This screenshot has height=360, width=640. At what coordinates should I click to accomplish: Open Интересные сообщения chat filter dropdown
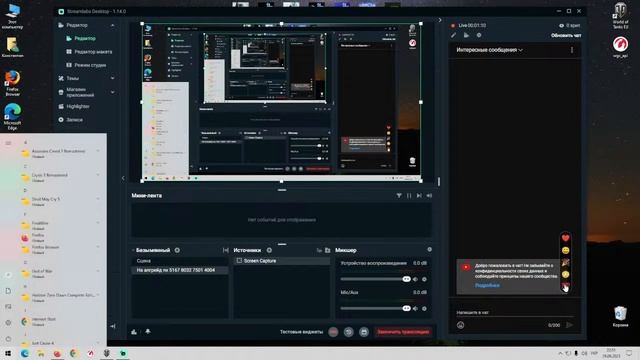489,50
